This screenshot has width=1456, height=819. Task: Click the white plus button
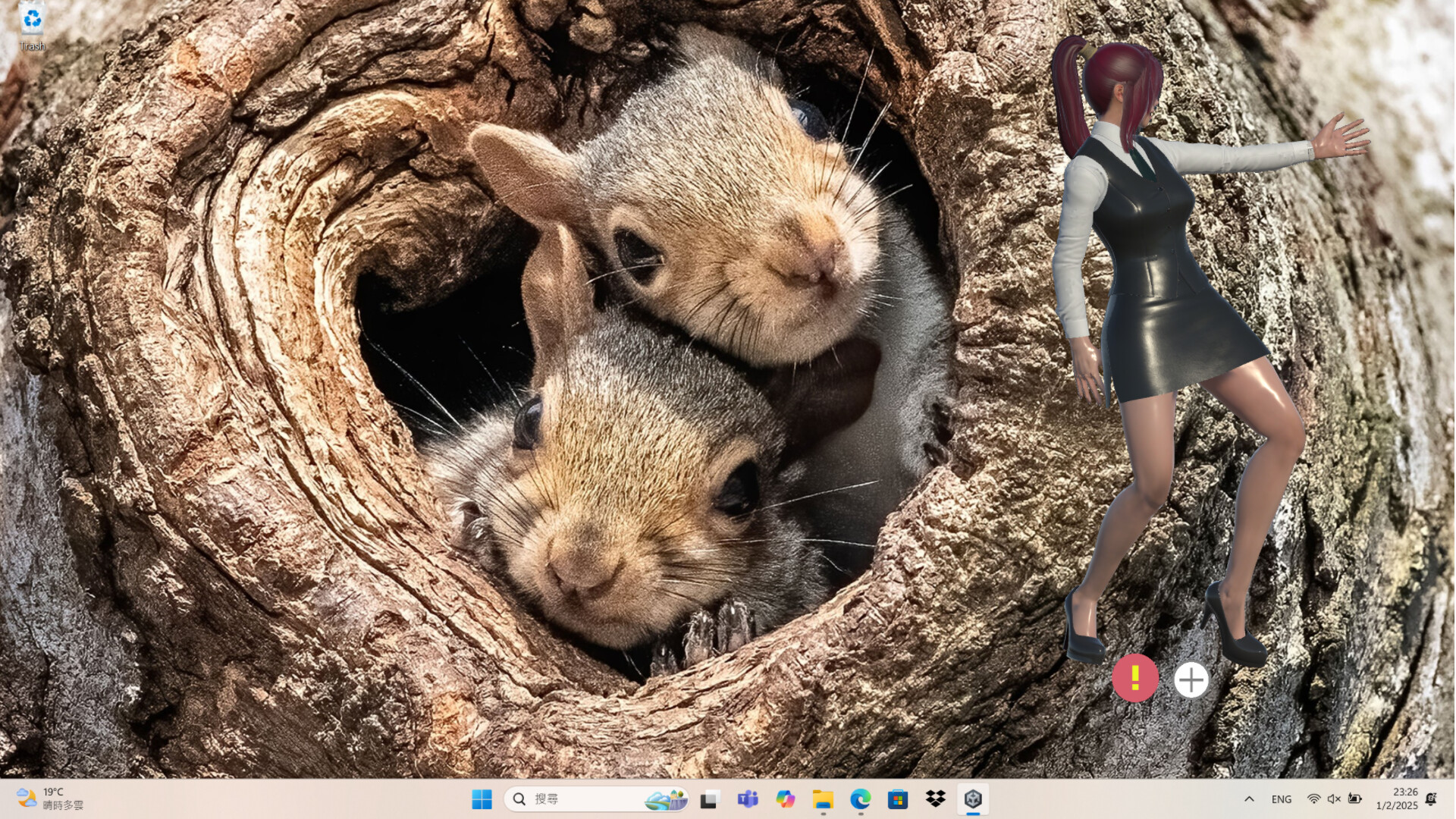coord(1191,680)
